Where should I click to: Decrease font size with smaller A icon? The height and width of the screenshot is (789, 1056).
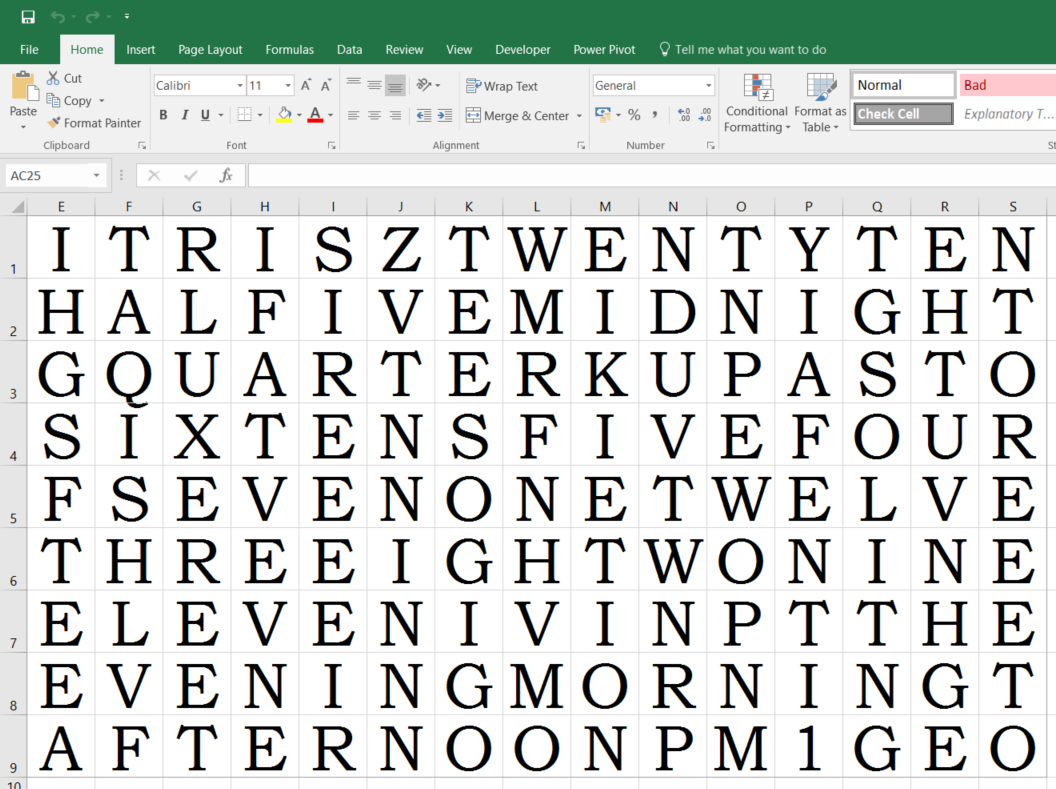[x=326, y=85]
